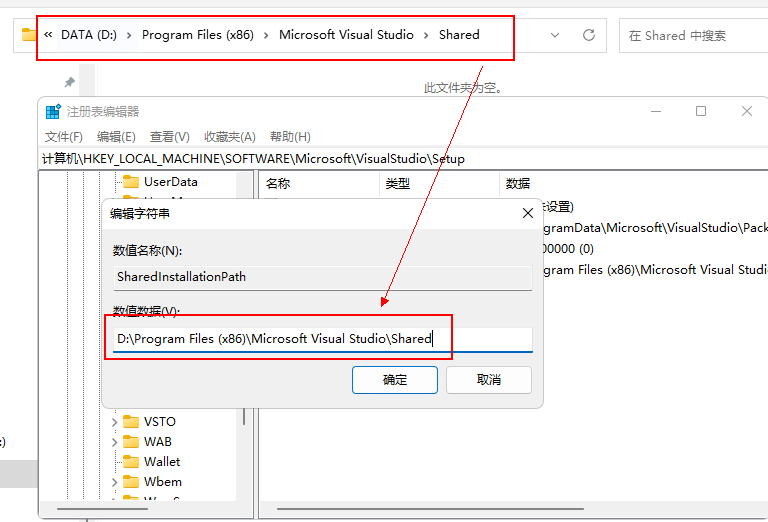
Task: Click the refresh icon in address bar
Action: coord(589,35)
